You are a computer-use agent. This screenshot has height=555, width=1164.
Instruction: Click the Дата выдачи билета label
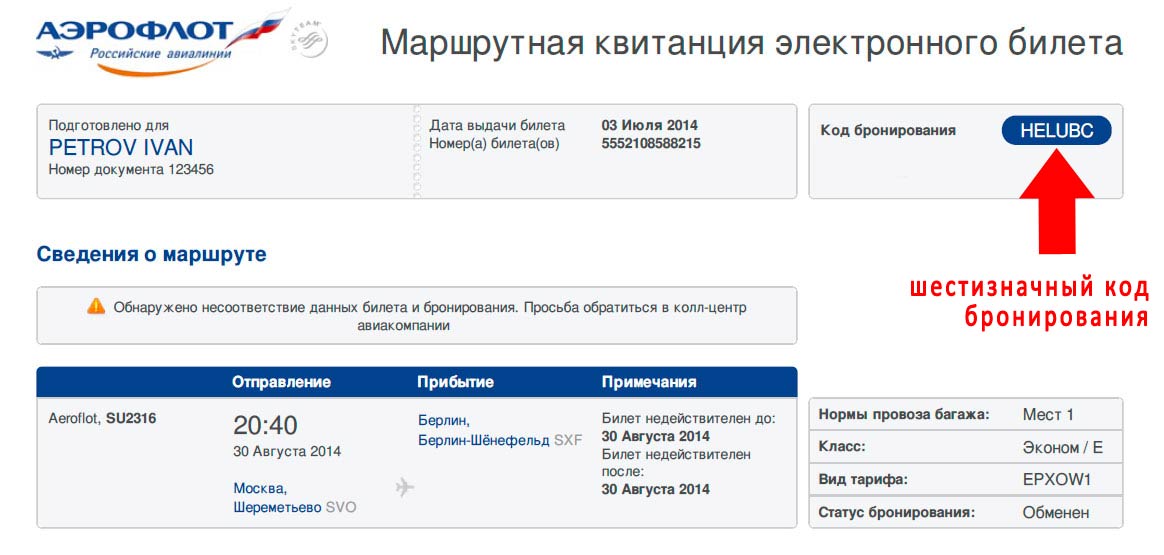click(x=497, y=125)
